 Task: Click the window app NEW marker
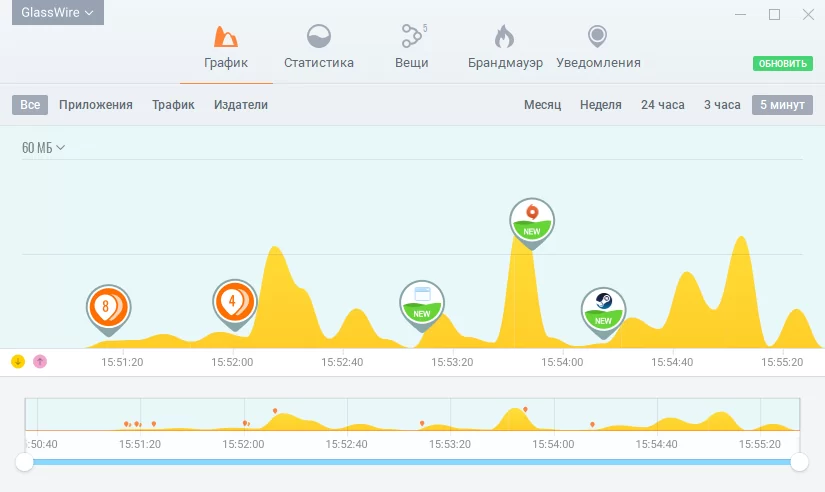point(422,305)
